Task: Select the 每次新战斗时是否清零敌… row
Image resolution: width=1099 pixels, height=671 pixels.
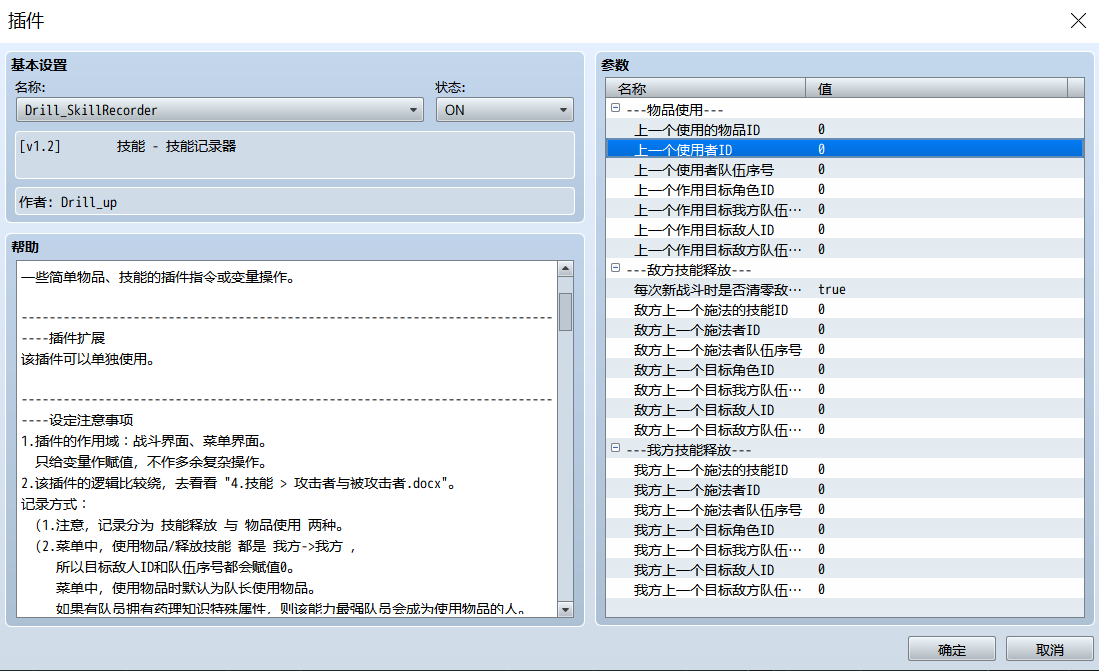Action: point(845,290)
